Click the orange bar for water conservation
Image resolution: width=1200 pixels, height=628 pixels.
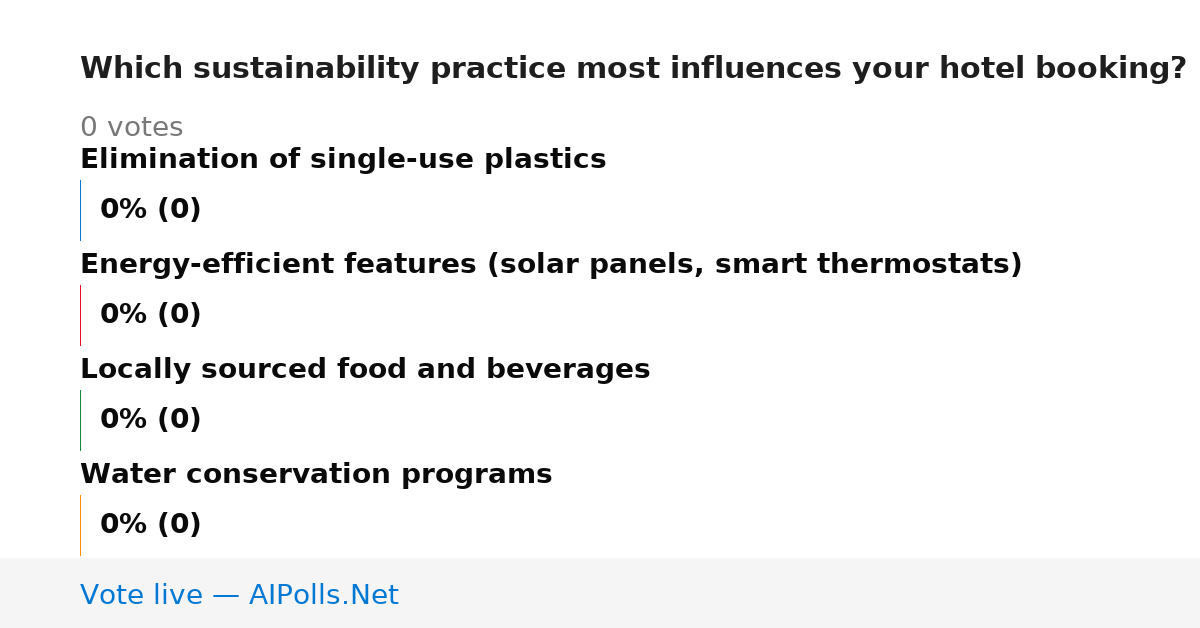coord(81,525)
